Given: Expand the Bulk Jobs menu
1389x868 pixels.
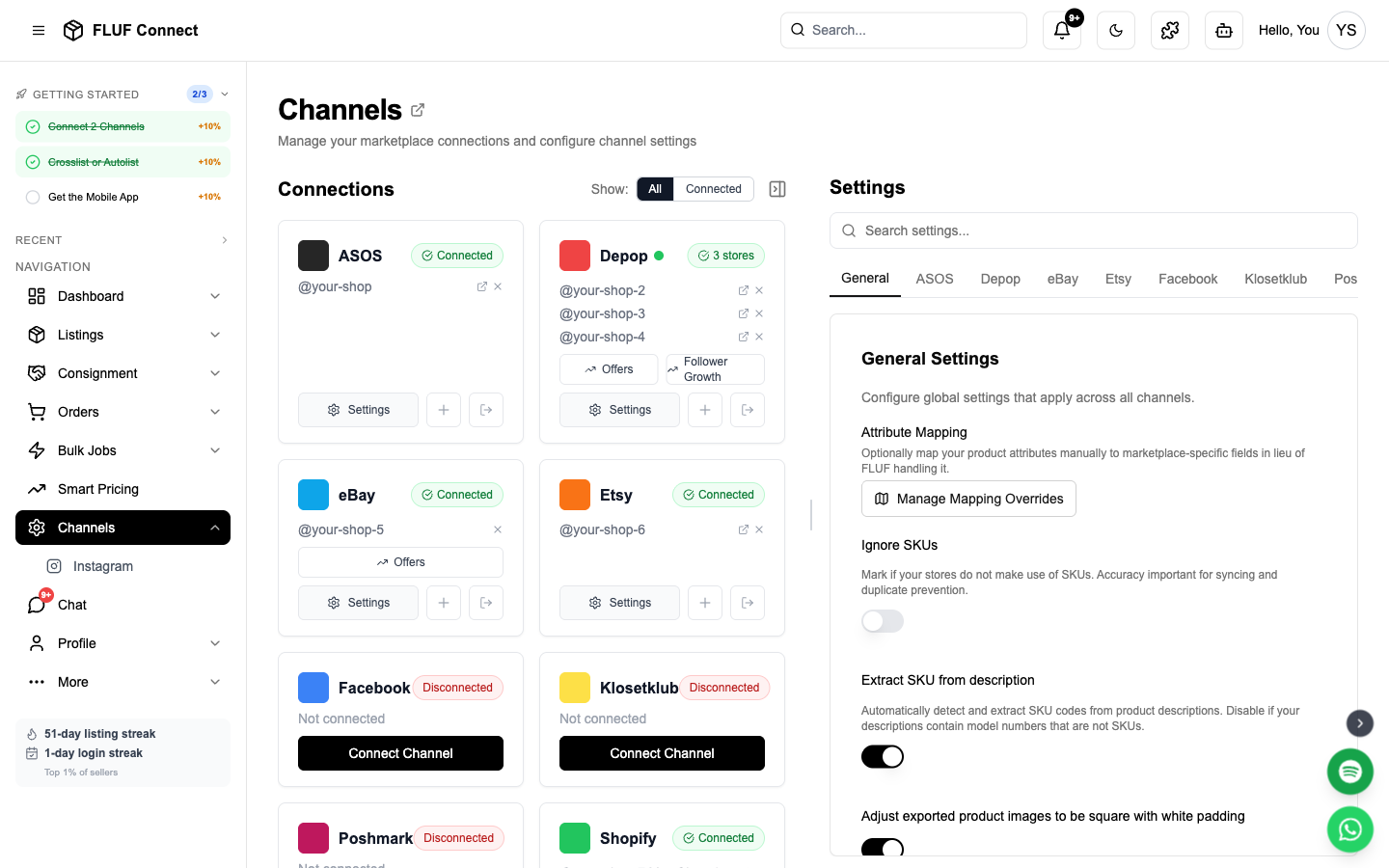Looking at the screenshot, I should [215, 450].
